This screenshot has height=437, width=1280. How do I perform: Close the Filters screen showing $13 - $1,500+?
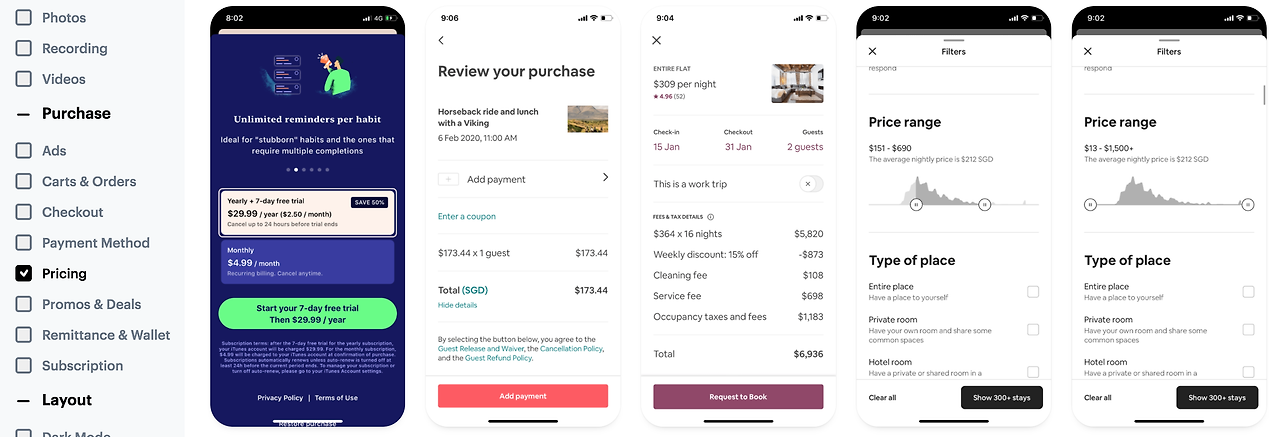click(x=1088, y=51)
